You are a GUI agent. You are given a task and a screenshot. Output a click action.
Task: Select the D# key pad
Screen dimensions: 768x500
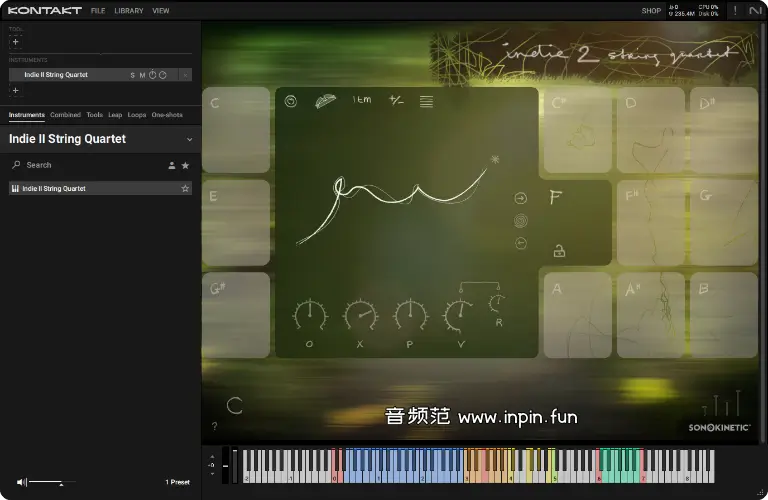point(724,130)
